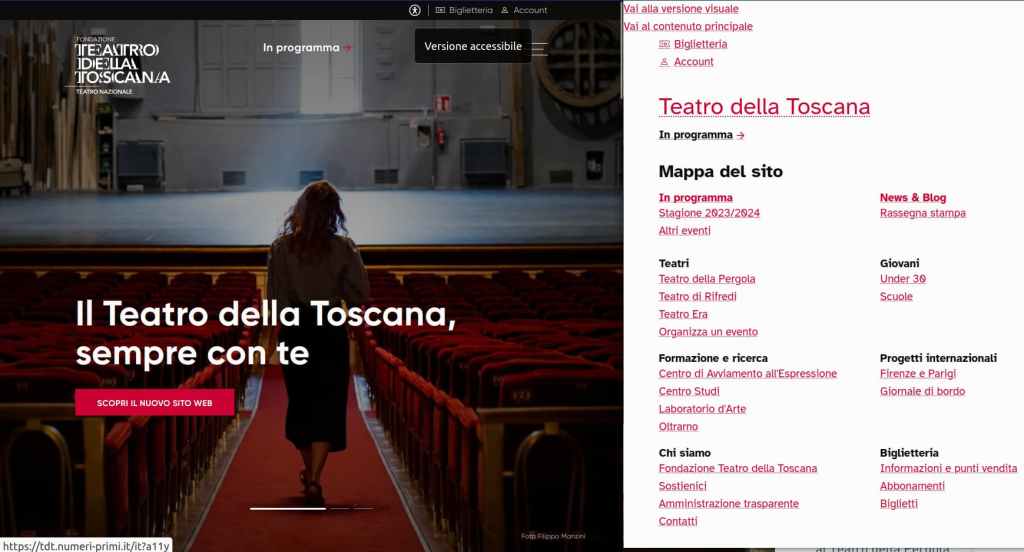Open Teatro della Pergola link

707,279
